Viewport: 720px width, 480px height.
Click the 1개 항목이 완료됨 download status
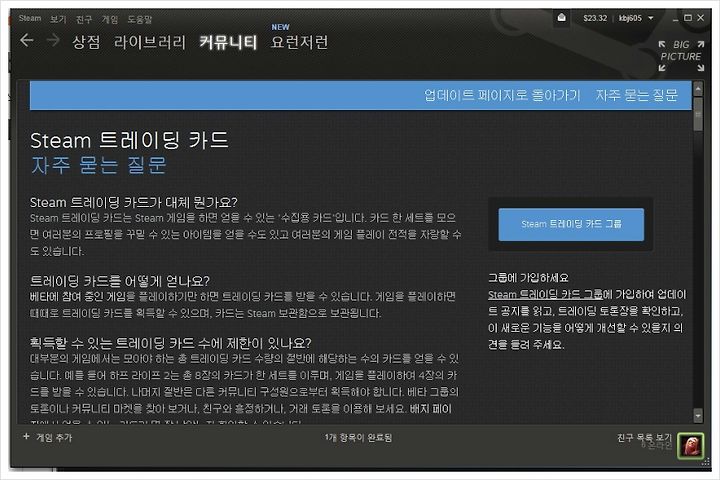(358, 437)
